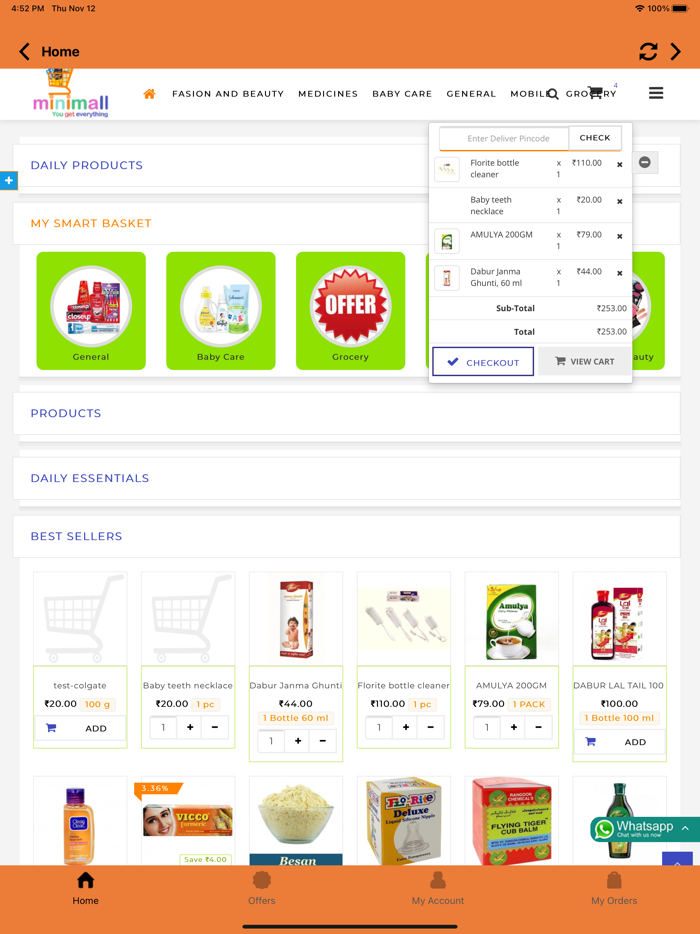Image resolution: width=700 pixels, height=934 pixels.
Task: Open the blue plus side tab
Action: coord(8,180)
